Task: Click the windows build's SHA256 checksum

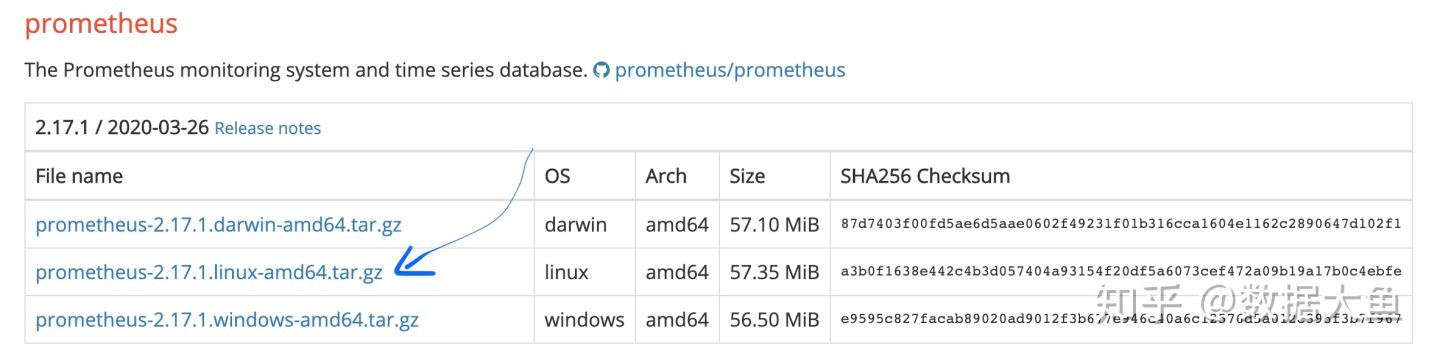Action: pos(1121,320)
